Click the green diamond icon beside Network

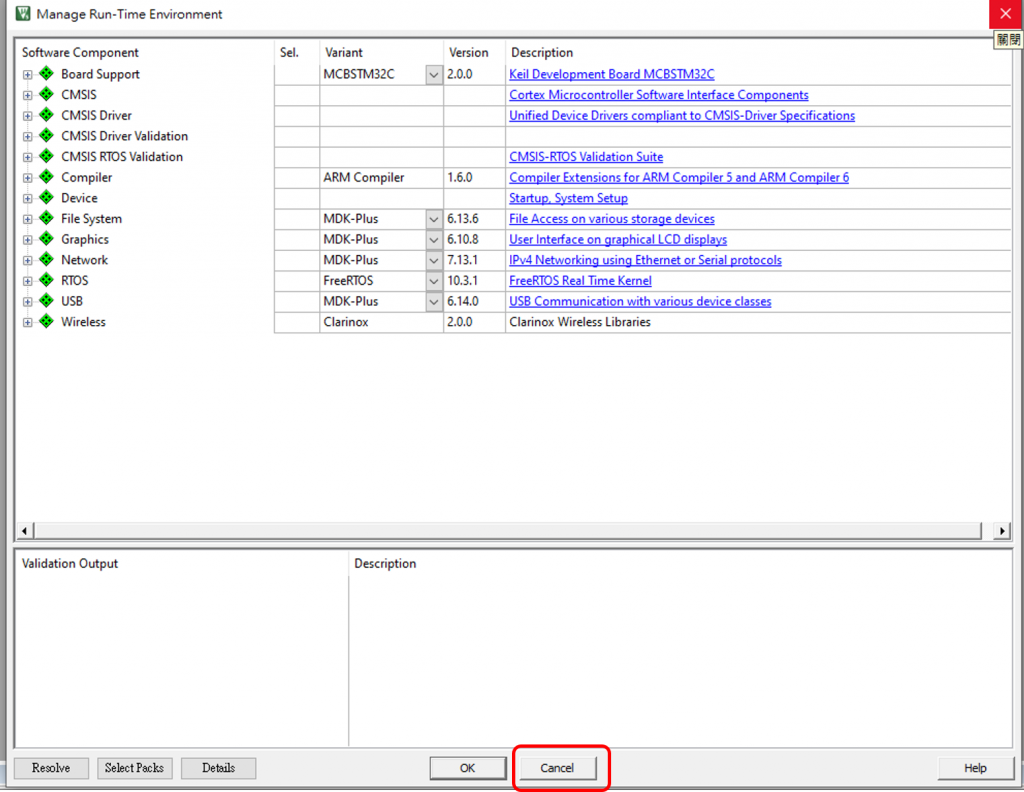click(x=46, y=259)
